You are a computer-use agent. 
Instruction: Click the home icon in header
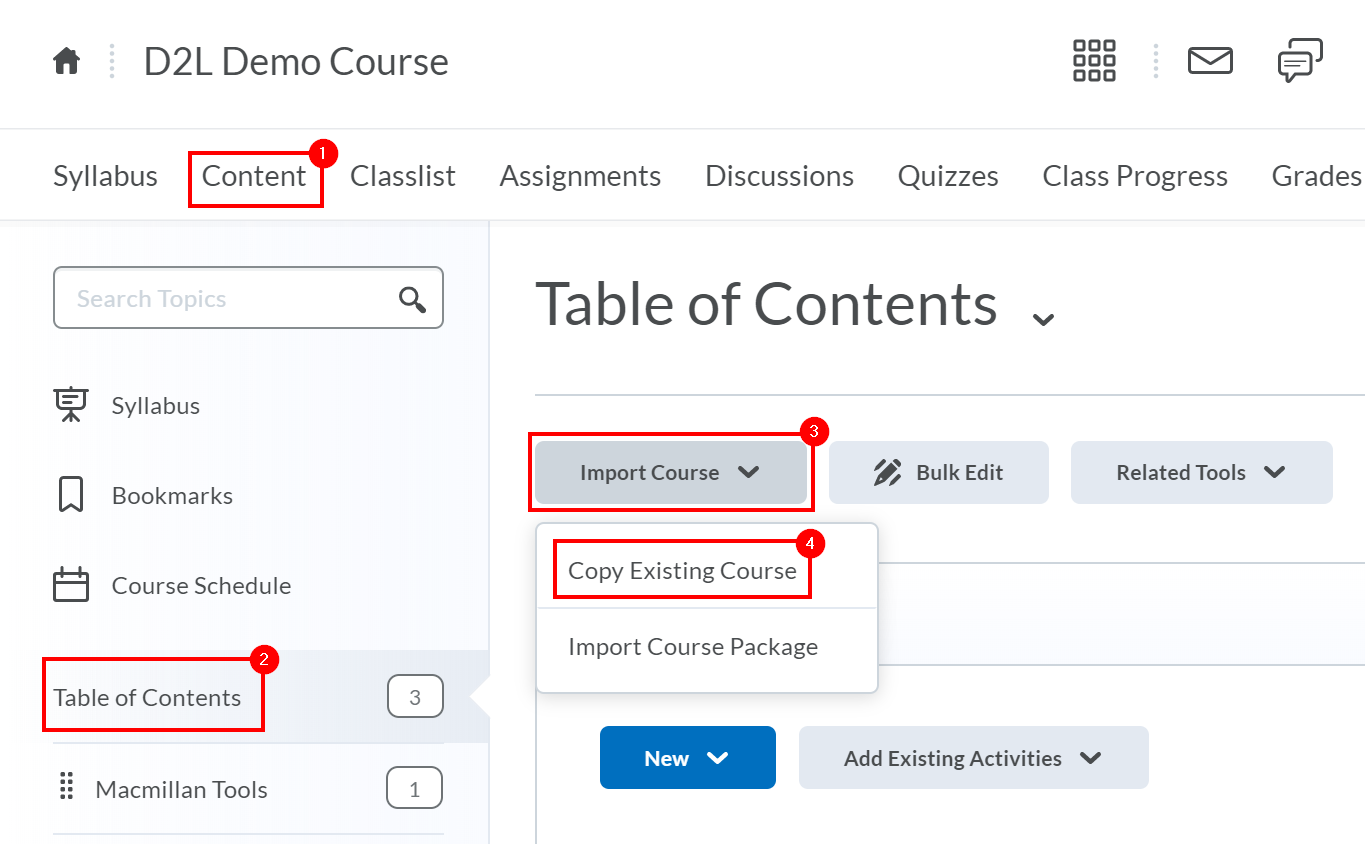click(x=67, y=62)
